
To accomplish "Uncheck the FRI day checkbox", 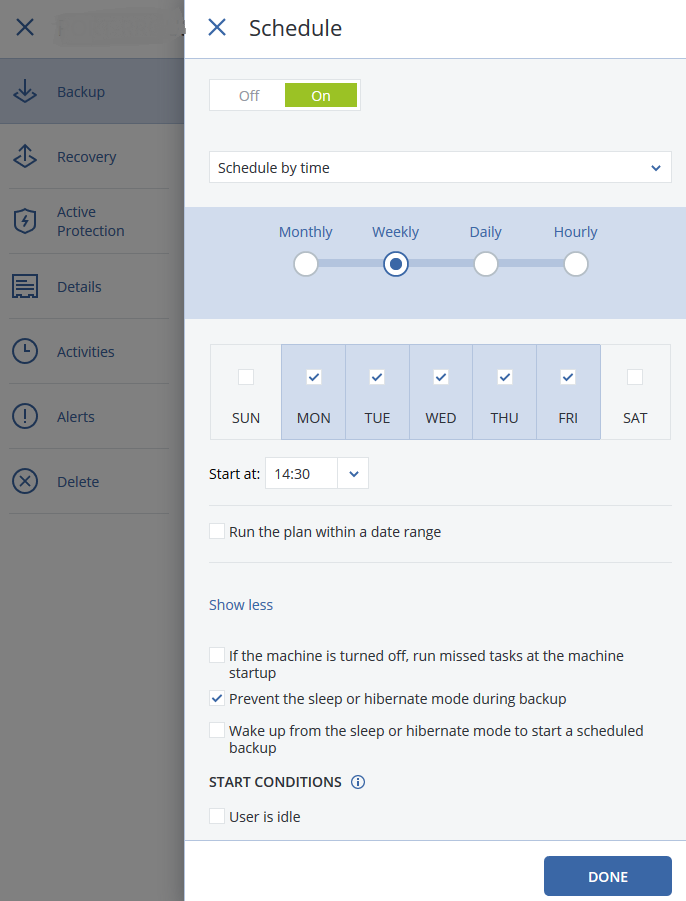I will click(x=568, y=377).
